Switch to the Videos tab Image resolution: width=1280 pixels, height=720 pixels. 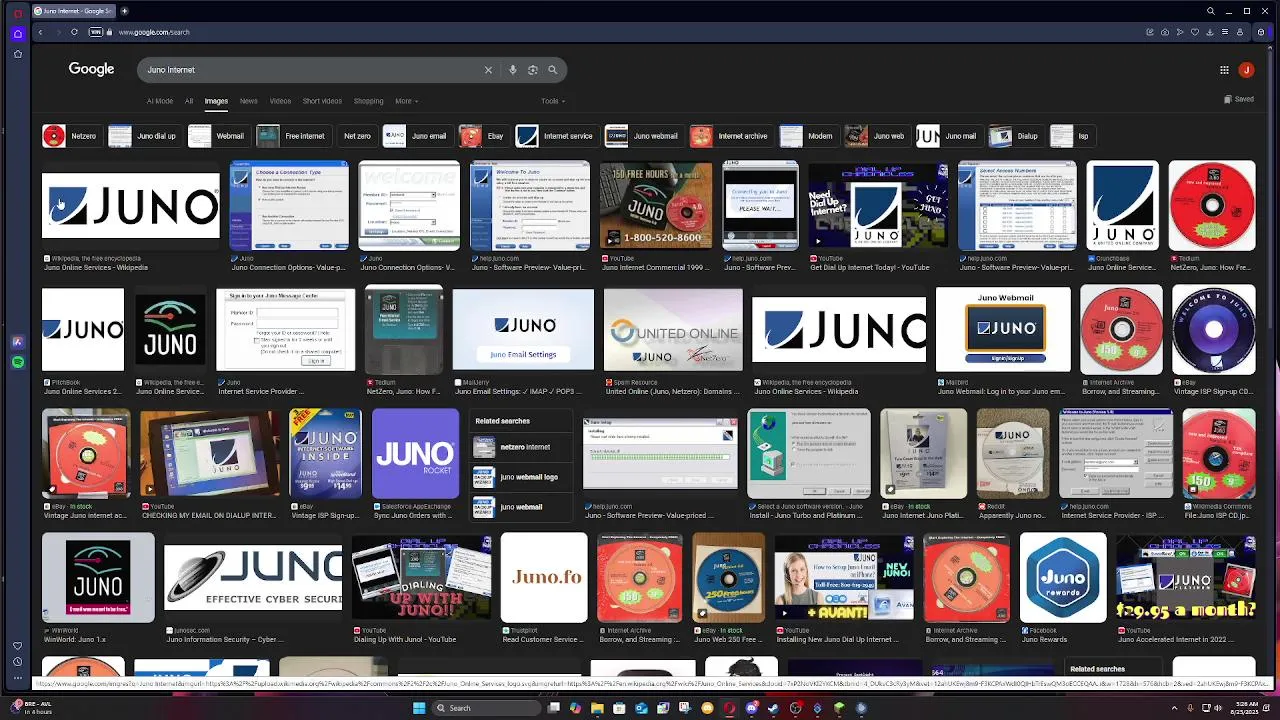point(280,101)
